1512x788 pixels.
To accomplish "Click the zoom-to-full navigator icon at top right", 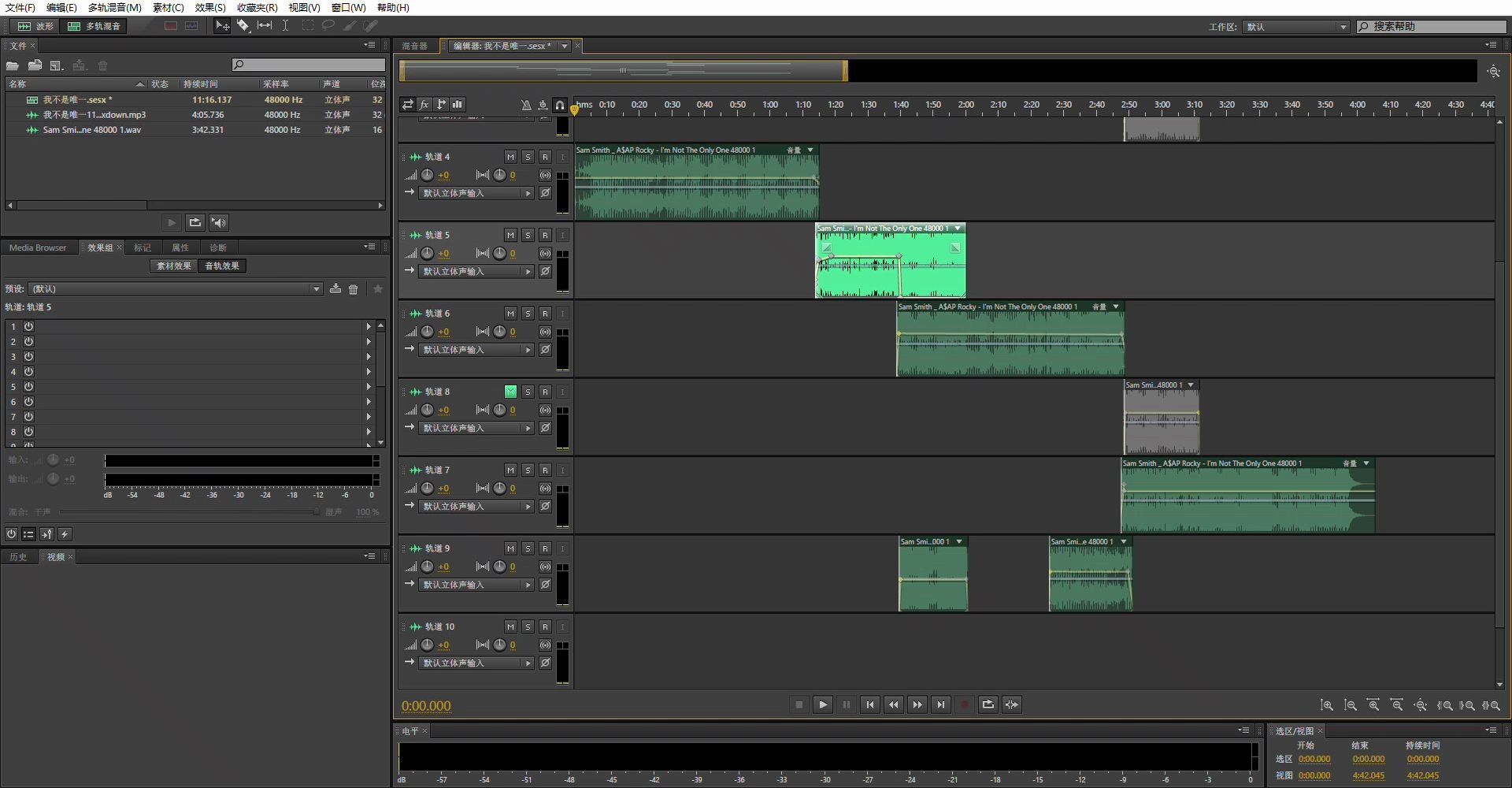I will coord(1493,71).
